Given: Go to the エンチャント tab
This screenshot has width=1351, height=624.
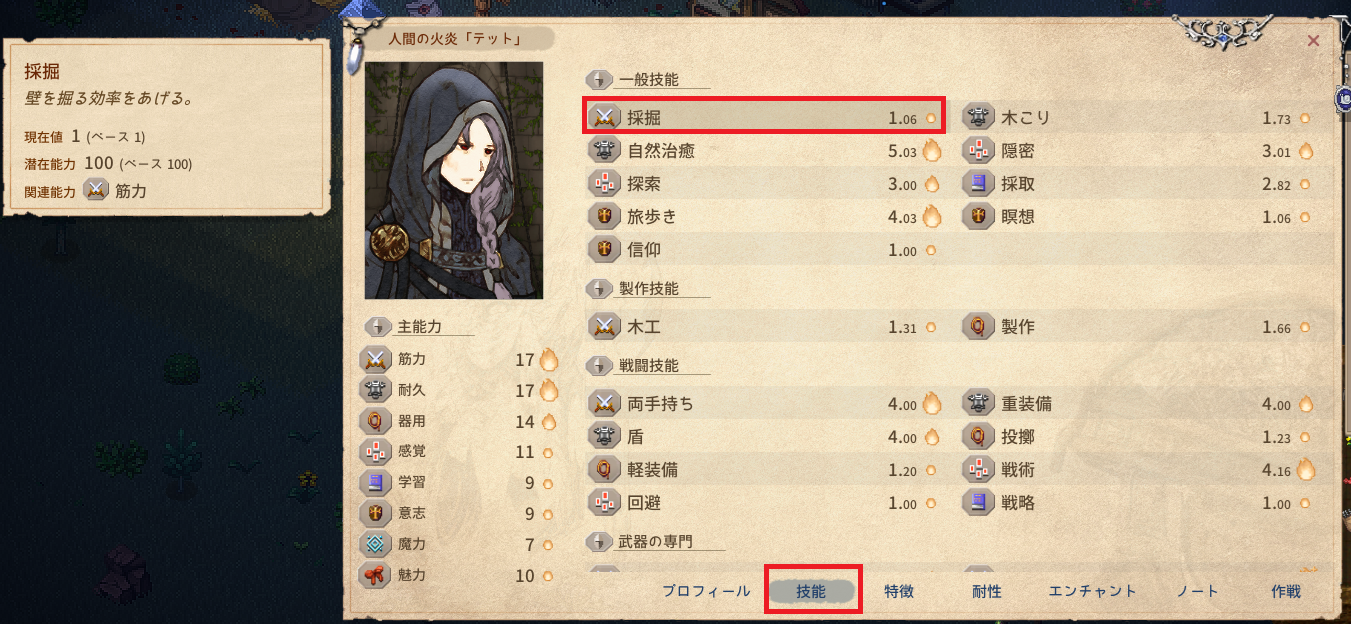Looking at the screenshot, I should coord(1093,591).
